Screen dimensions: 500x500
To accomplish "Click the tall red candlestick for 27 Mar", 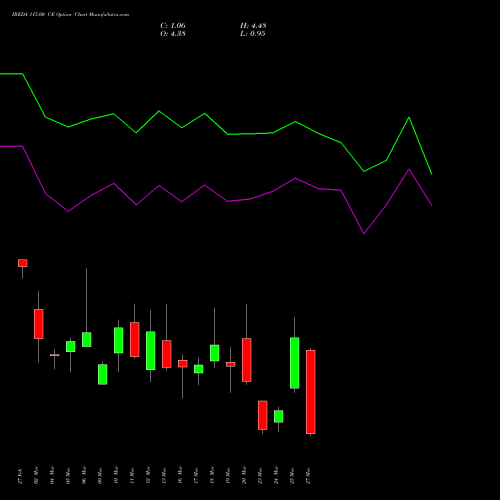I will pyautogui.click(x=311, y=392).
